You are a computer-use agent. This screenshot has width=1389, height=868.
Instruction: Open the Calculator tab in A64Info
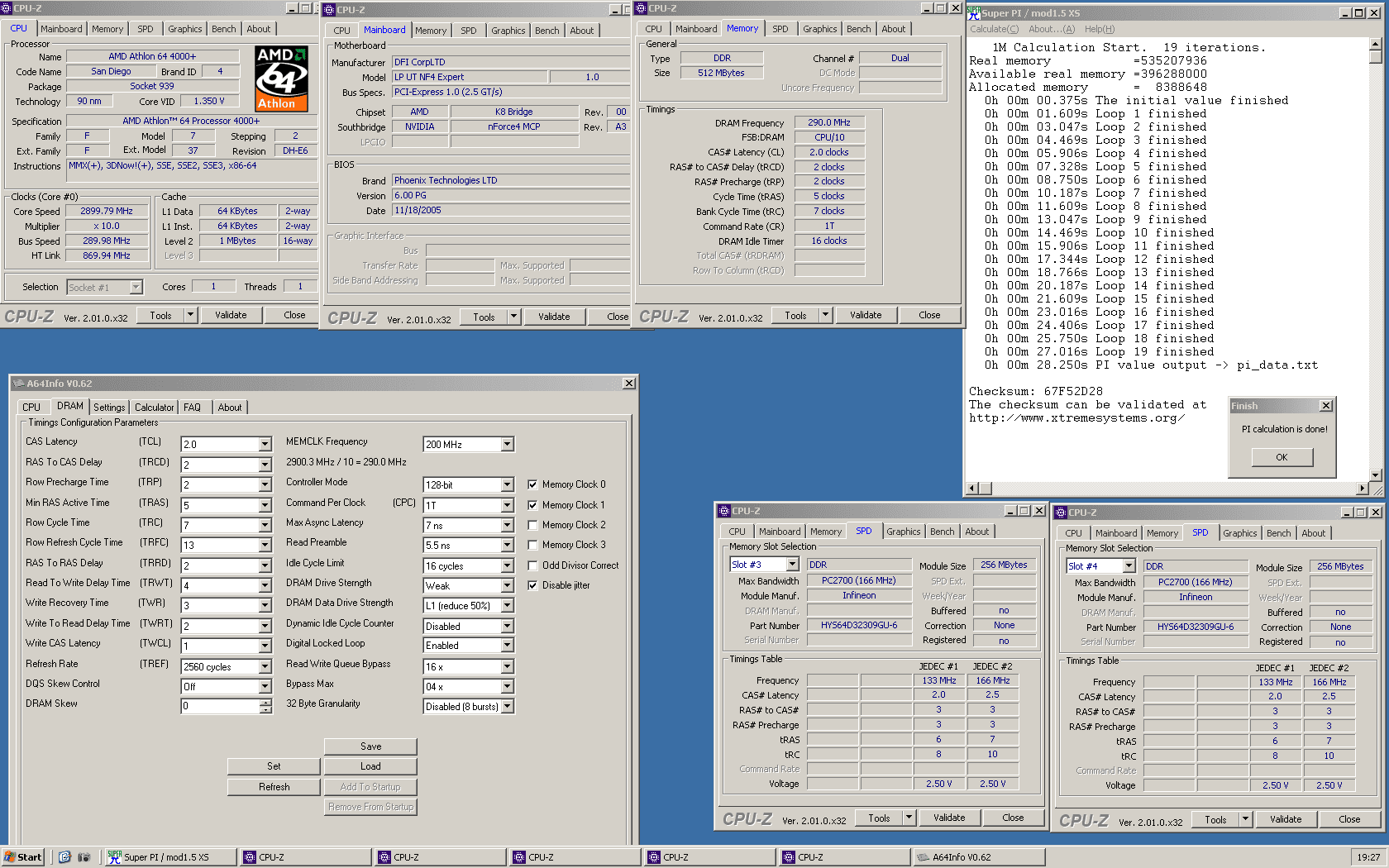[x=155, y=408]
